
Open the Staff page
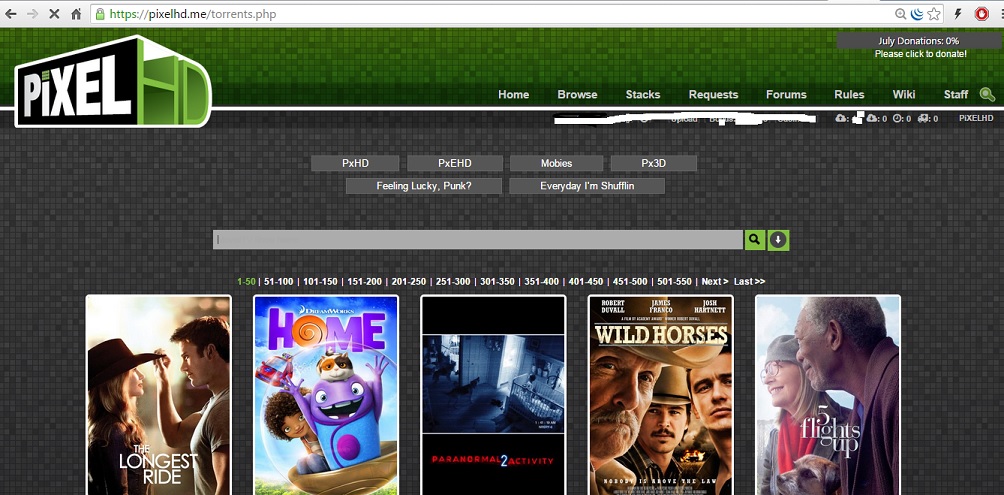[956, 94]
